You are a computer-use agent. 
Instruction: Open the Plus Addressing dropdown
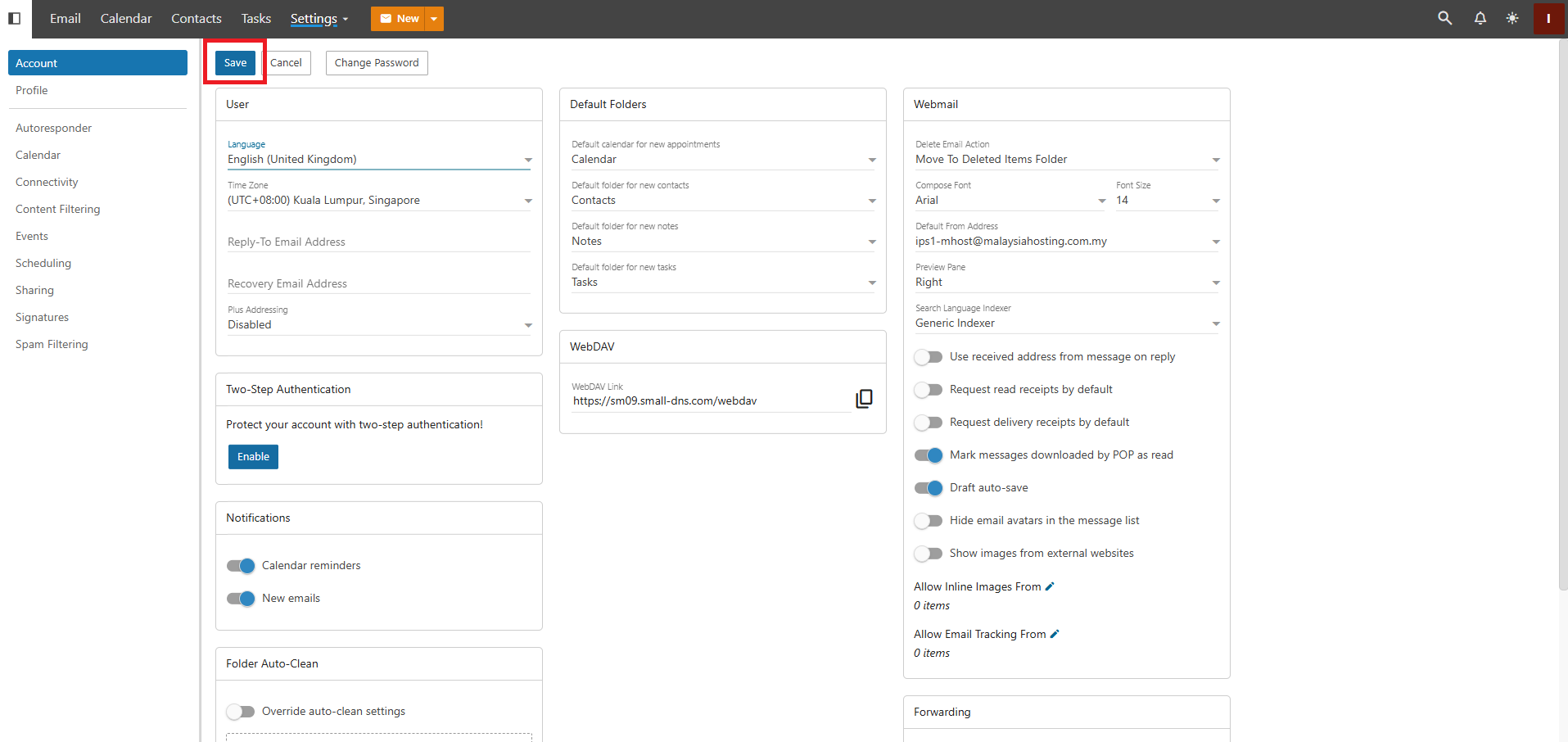pos(380,325)
